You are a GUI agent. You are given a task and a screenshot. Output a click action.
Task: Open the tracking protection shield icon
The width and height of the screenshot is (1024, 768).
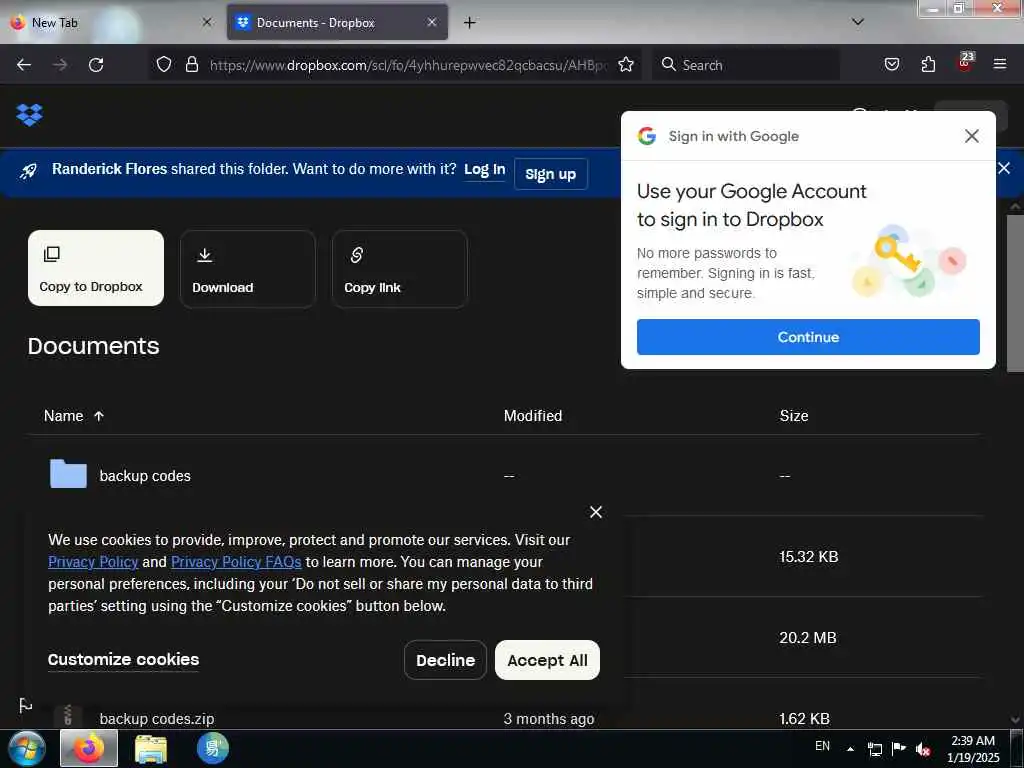pos(164,65)
